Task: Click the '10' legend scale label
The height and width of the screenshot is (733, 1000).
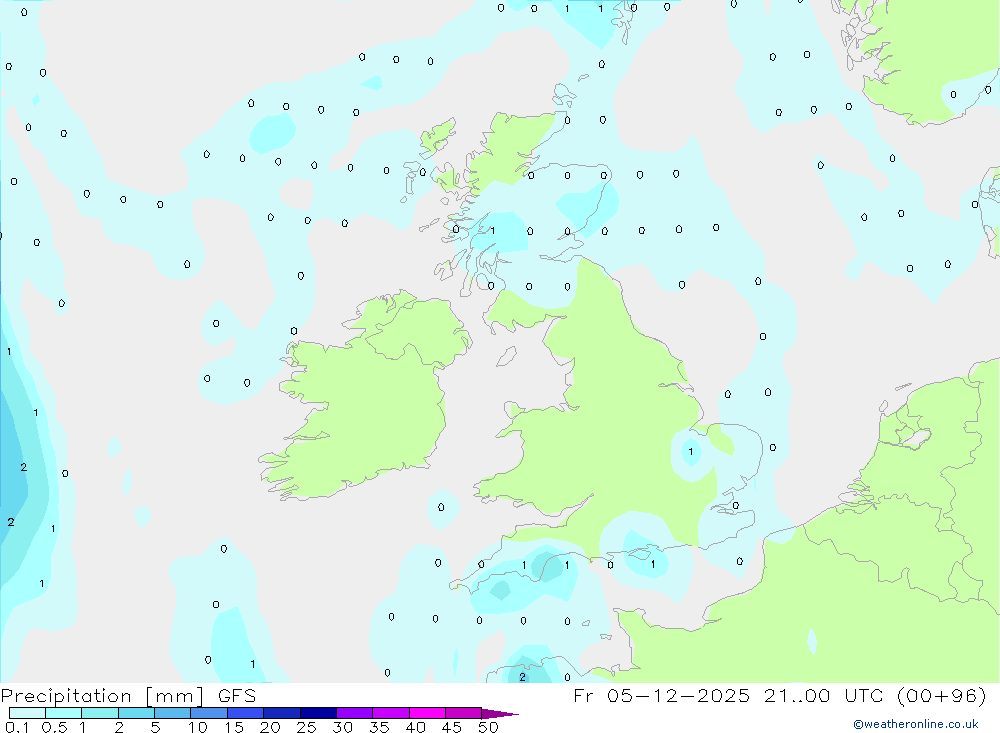Action: (197, 727)
